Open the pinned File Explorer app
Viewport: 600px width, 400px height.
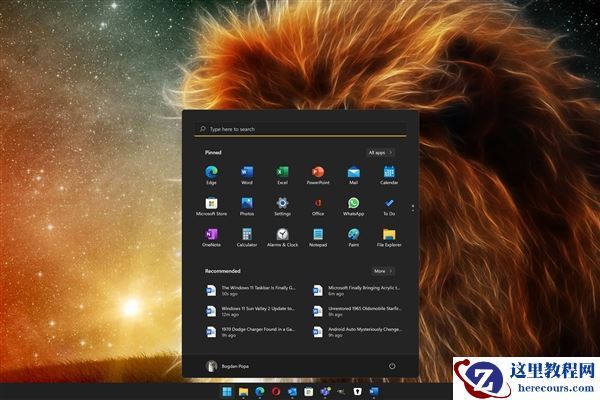(x=389, y=237)
